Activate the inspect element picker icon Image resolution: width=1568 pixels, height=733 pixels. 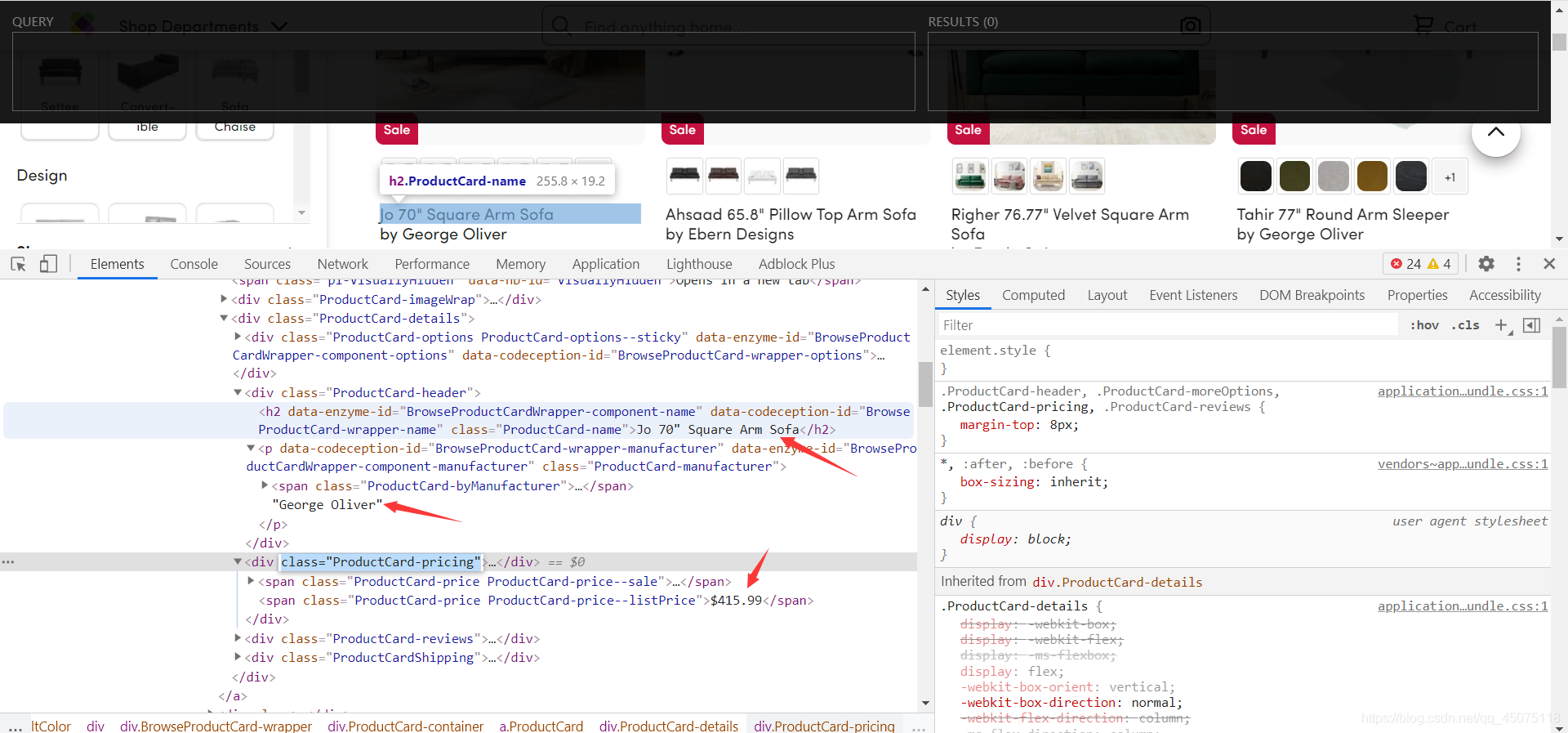tap(18, 264)
